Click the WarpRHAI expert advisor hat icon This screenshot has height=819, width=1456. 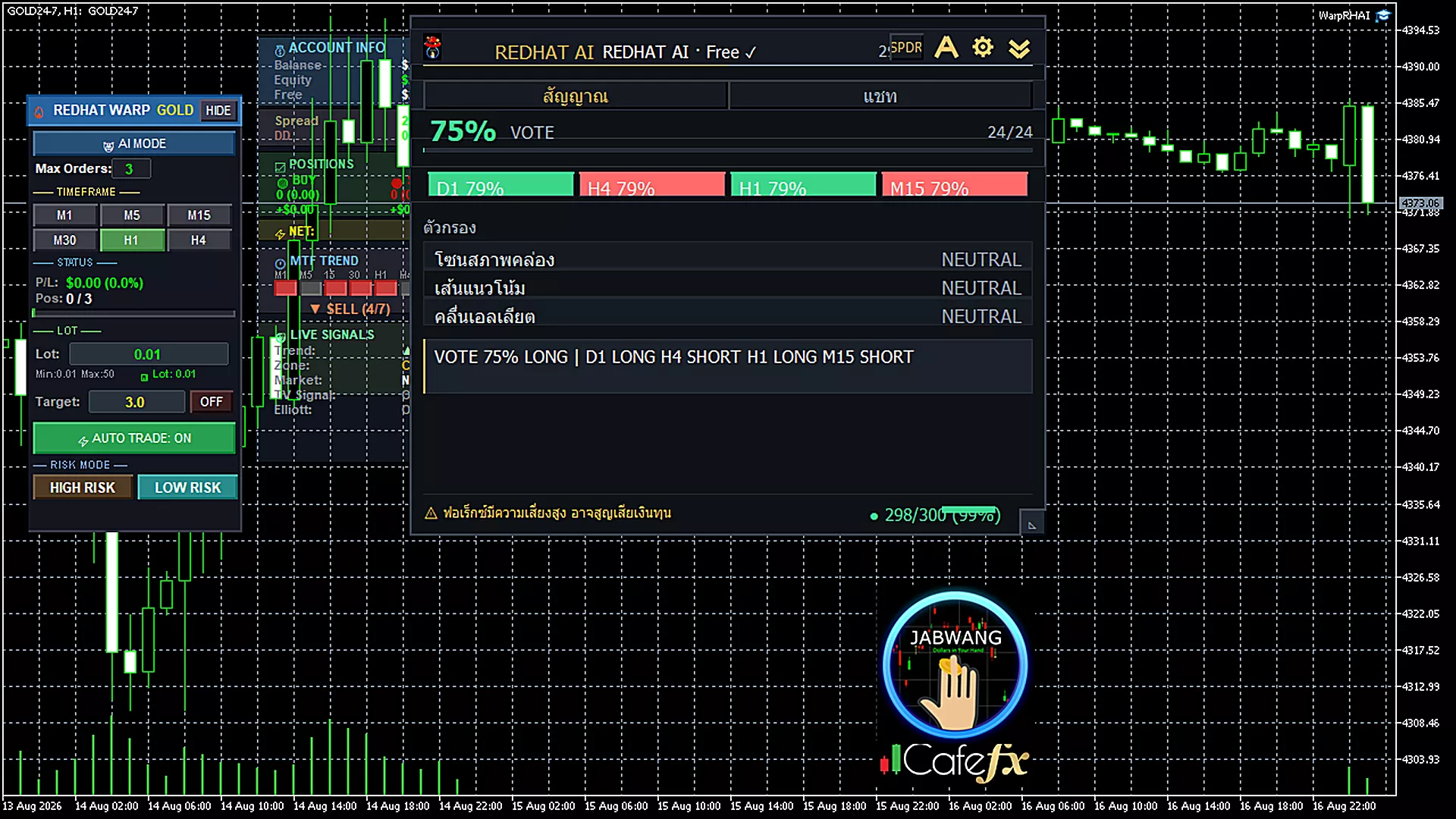(x=1383, y=16)
